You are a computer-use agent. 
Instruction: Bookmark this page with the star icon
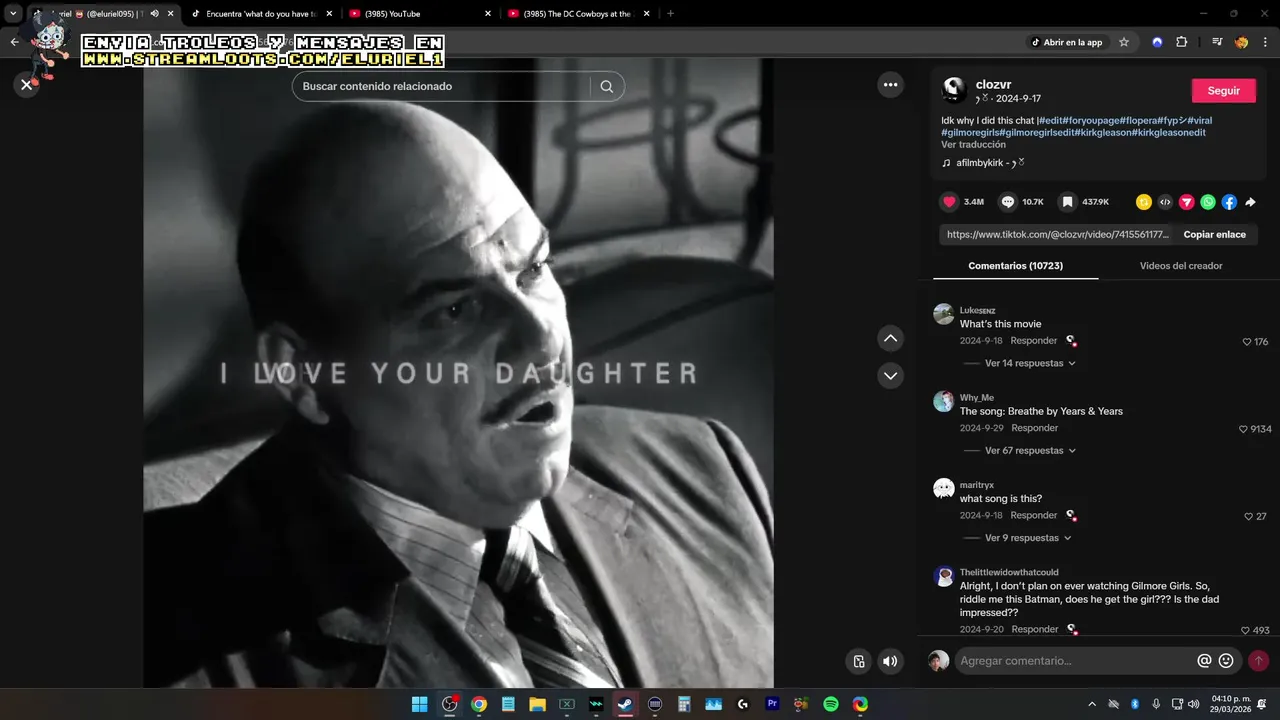coord(1124,42)
